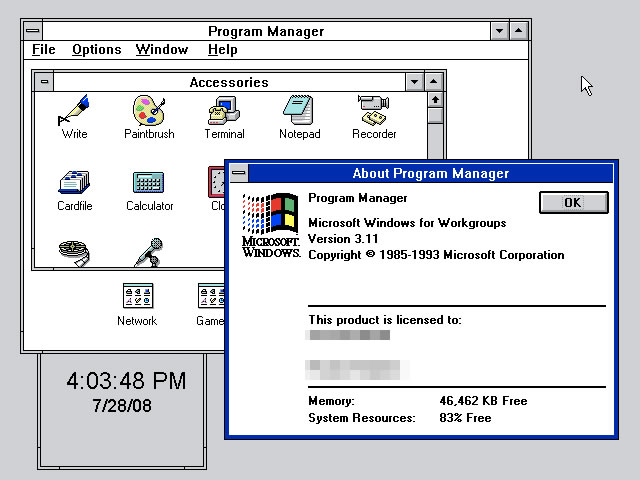Click the Accessories scrollbar up arrow
Viewport: 640px width, 480px height.
435,100
